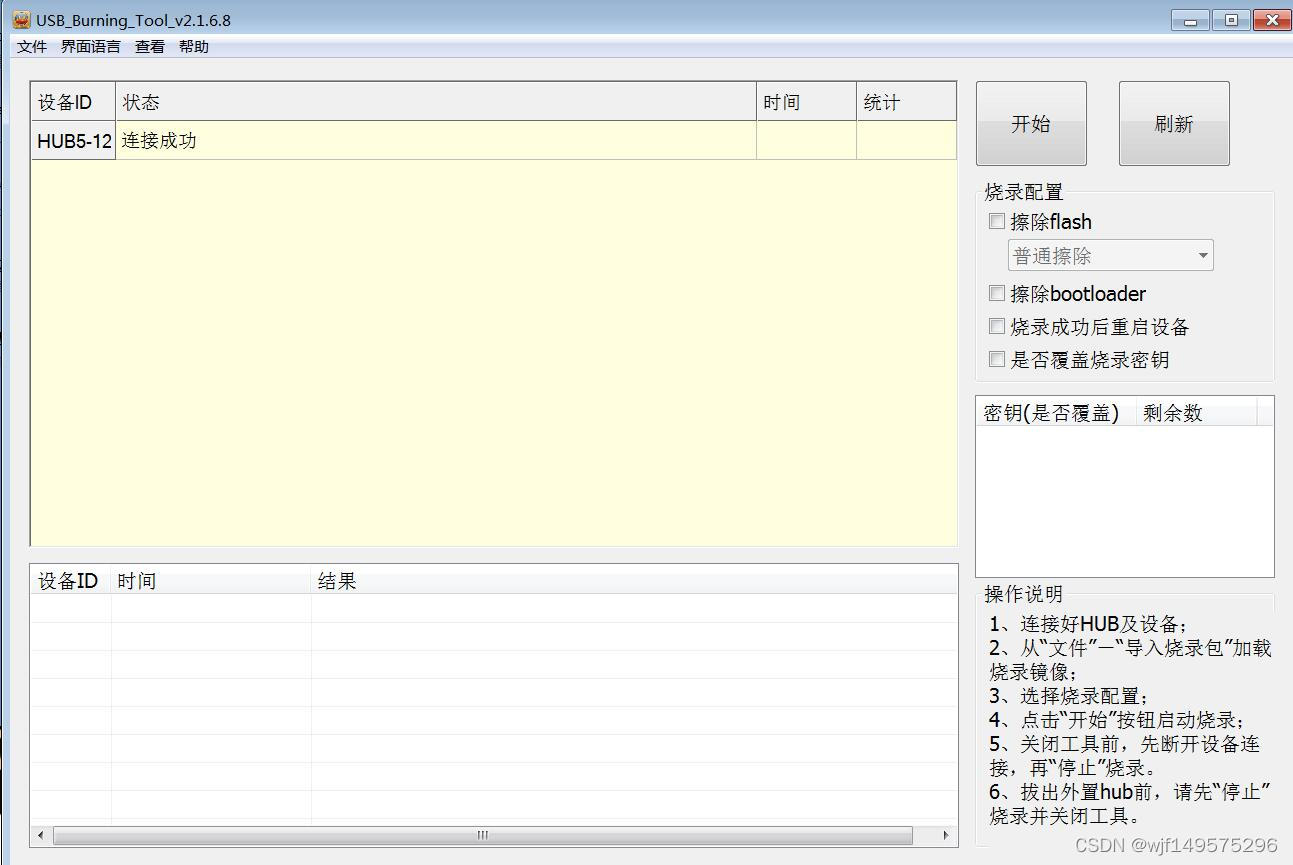The width and height of the screenshot is (1293, 865).
Task: Enable the 擦除flash checkbox
Action: (x=997, y=222)
